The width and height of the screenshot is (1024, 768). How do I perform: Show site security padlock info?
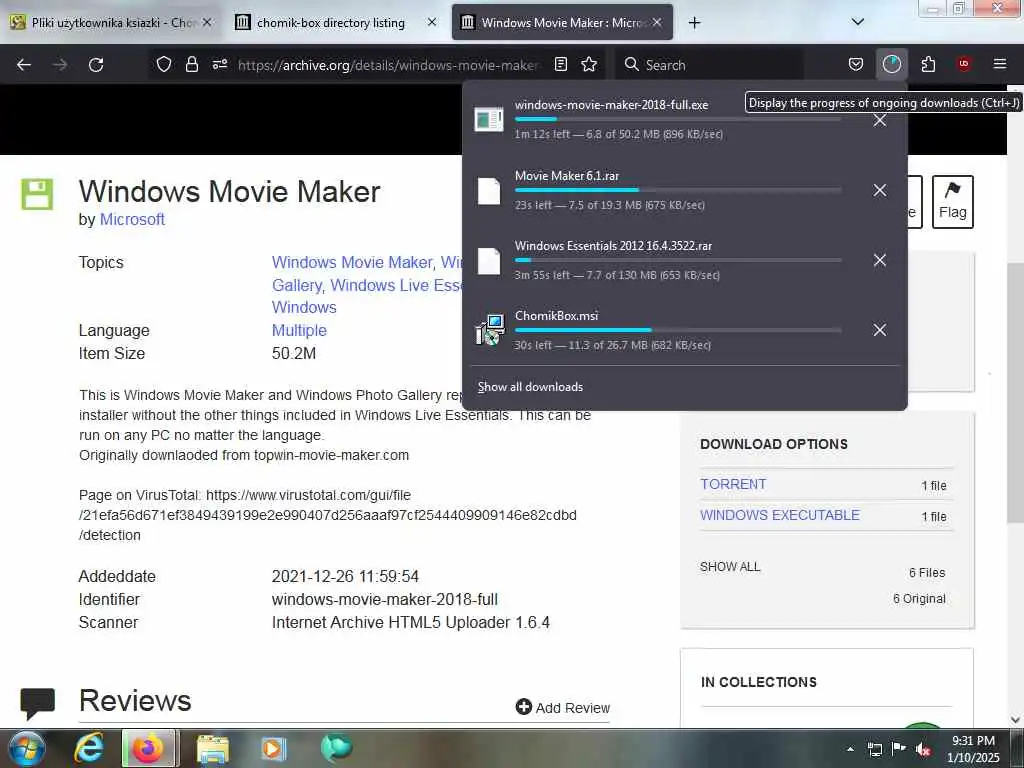point(191,64)
